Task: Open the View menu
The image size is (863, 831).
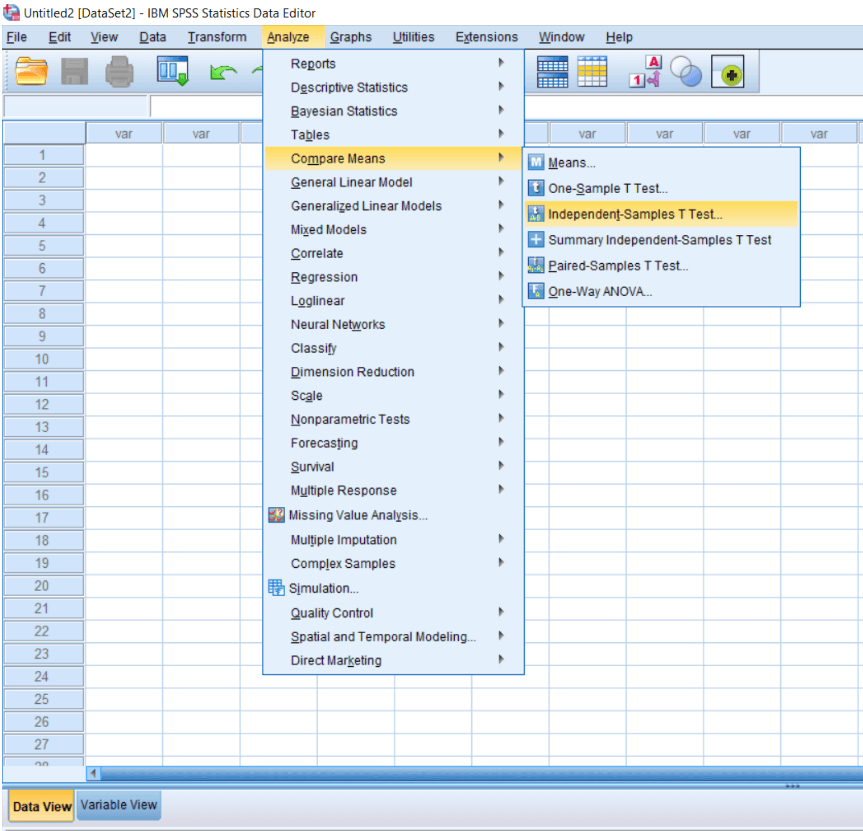Action: [104, 37]
